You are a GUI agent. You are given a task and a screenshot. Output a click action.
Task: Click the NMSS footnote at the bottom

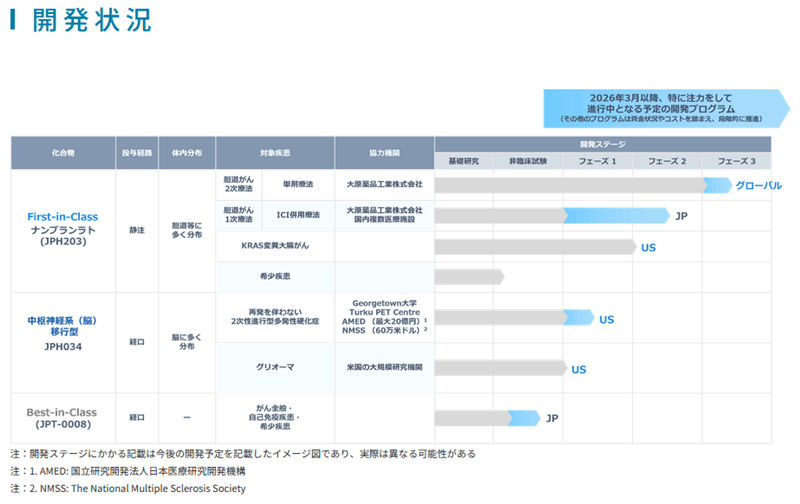pyautogui.click(x=128, y=489)
